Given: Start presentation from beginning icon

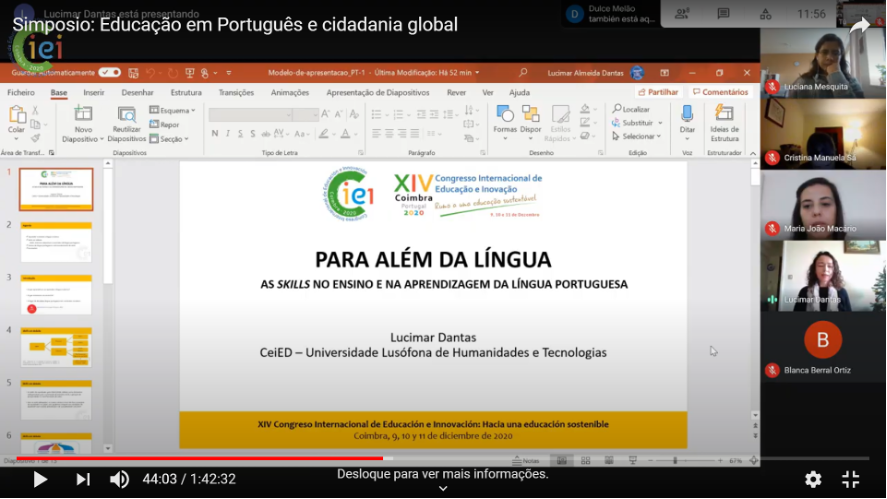Looking at the screenshot, I should [190, 73].
